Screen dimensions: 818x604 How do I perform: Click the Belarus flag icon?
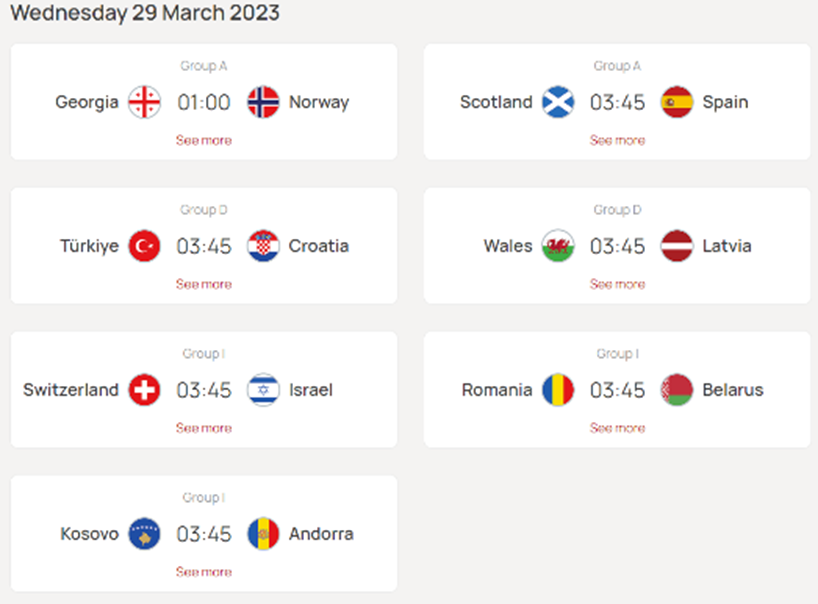677,390
